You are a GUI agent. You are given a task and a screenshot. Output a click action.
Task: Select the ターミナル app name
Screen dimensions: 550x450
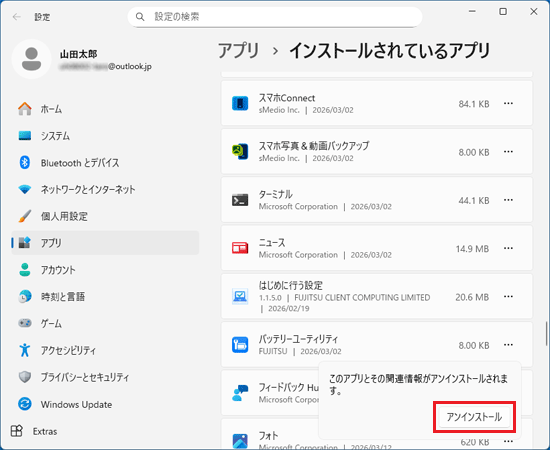pos(275,194)
